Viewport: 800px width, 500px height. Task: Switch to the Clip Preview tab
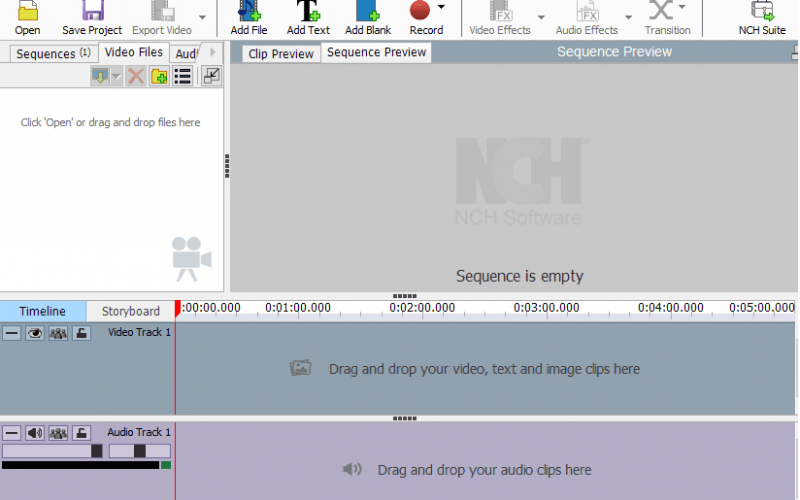point(281,54)
